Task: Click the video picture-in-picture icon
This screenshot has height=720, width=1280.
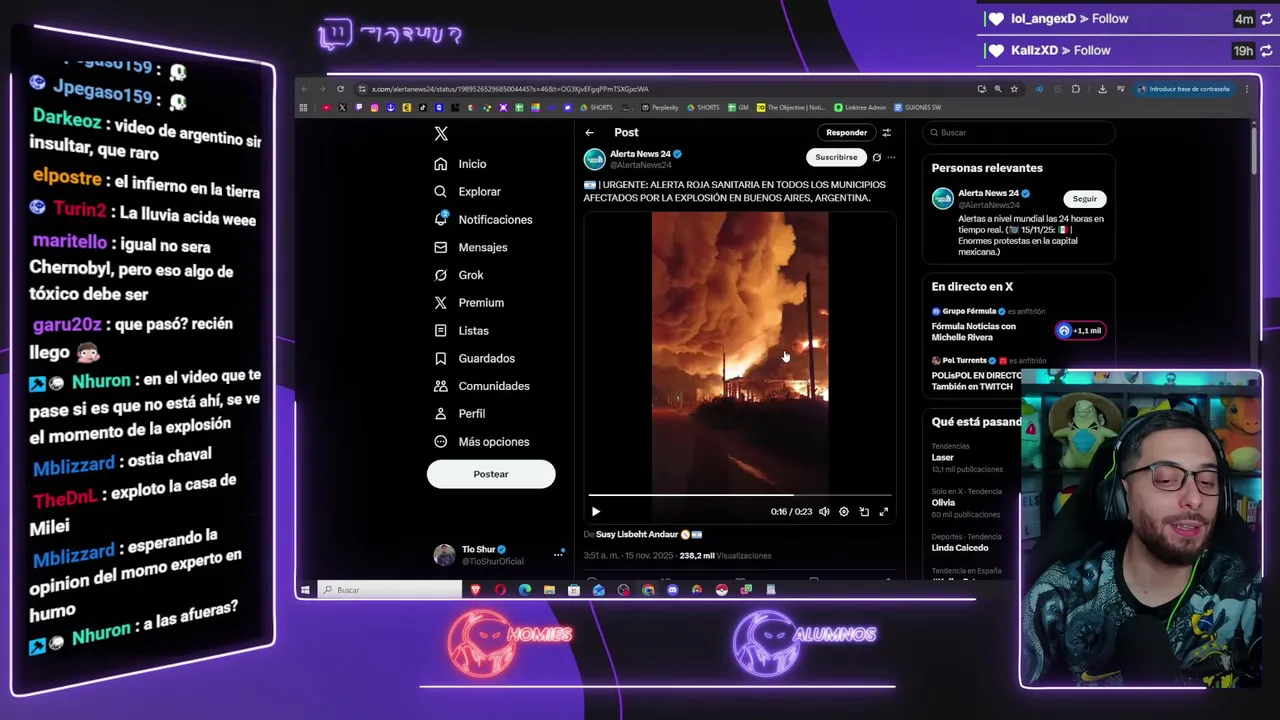Action: pyautogui.click(x=864, y=512)
